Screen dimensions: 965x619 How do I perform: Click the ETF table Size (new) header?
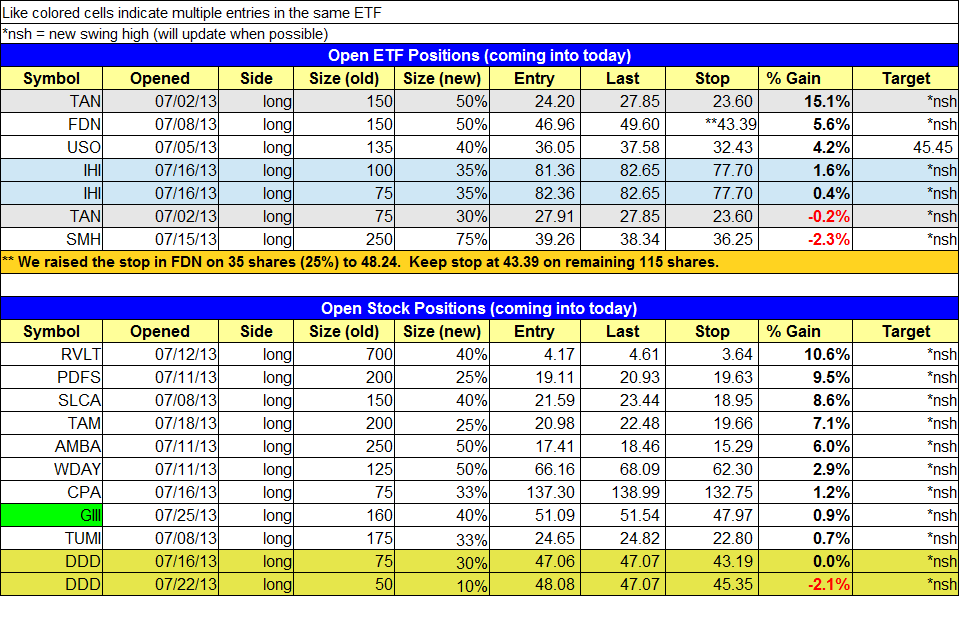pyautogui.click(x=442, y=79)
